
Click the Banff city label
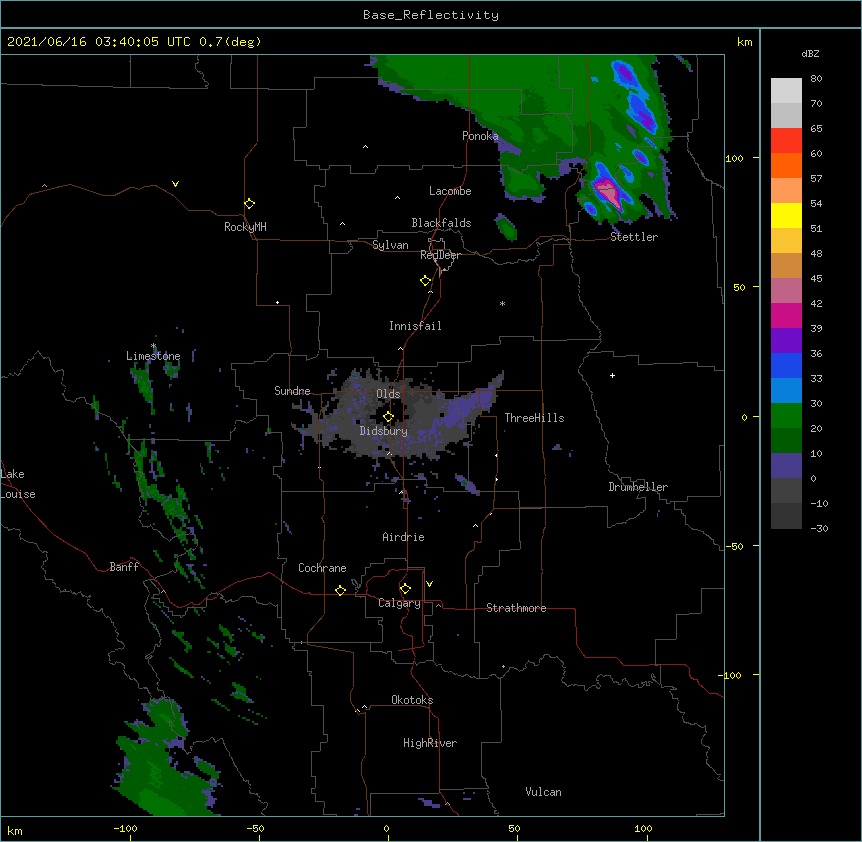click(124, 567)
